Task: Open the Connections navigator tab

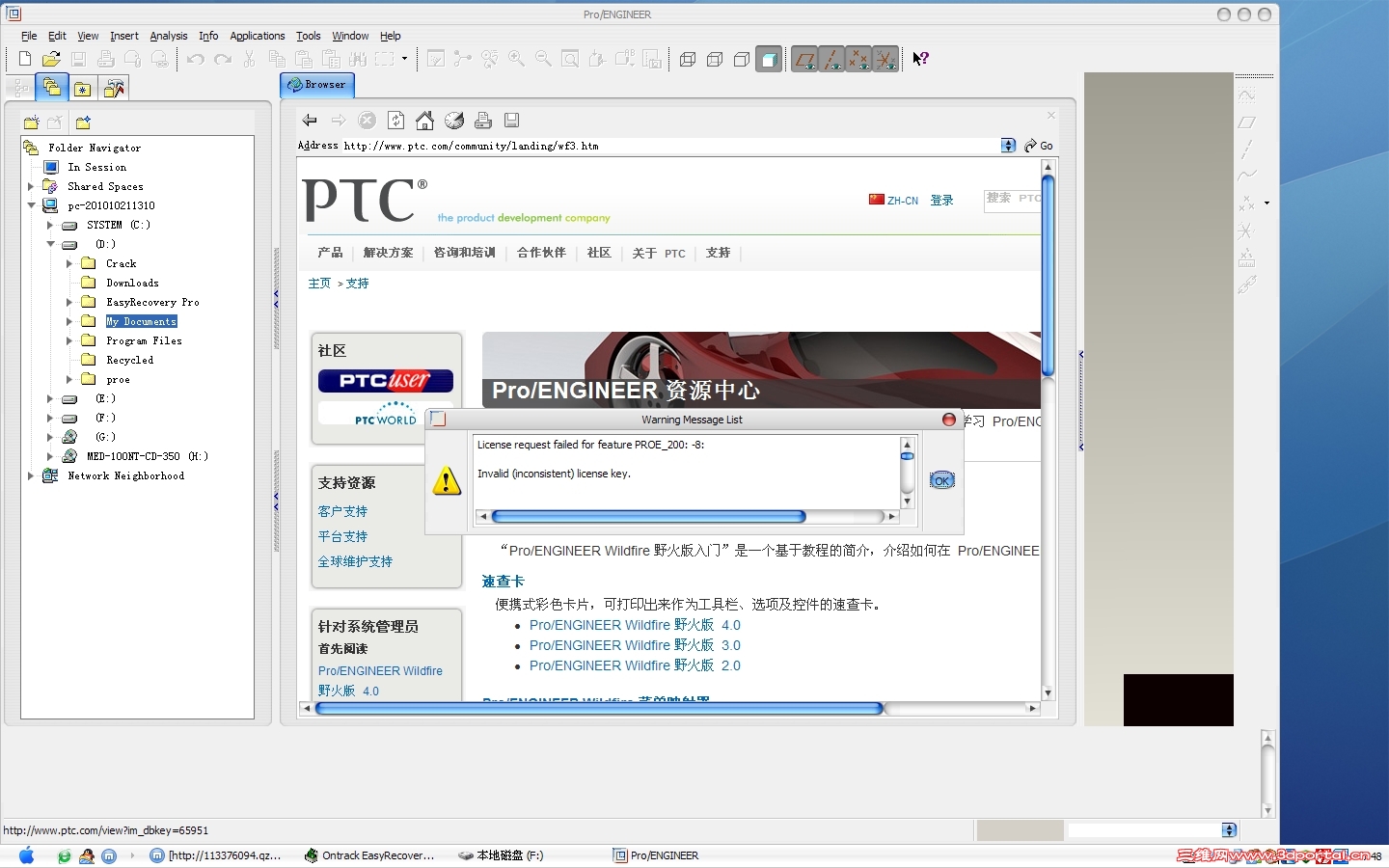Action: coord(114,89)
